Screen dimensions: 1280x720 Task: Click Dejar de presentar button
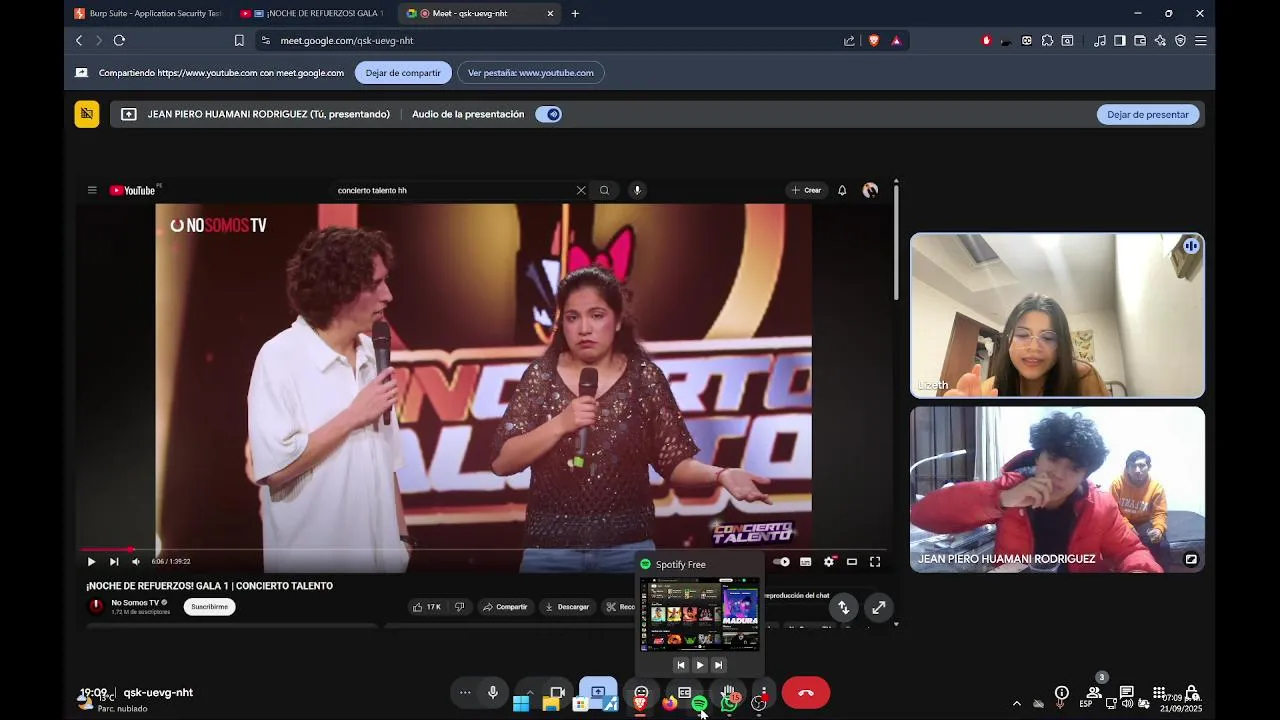(x=1148, y=114)
